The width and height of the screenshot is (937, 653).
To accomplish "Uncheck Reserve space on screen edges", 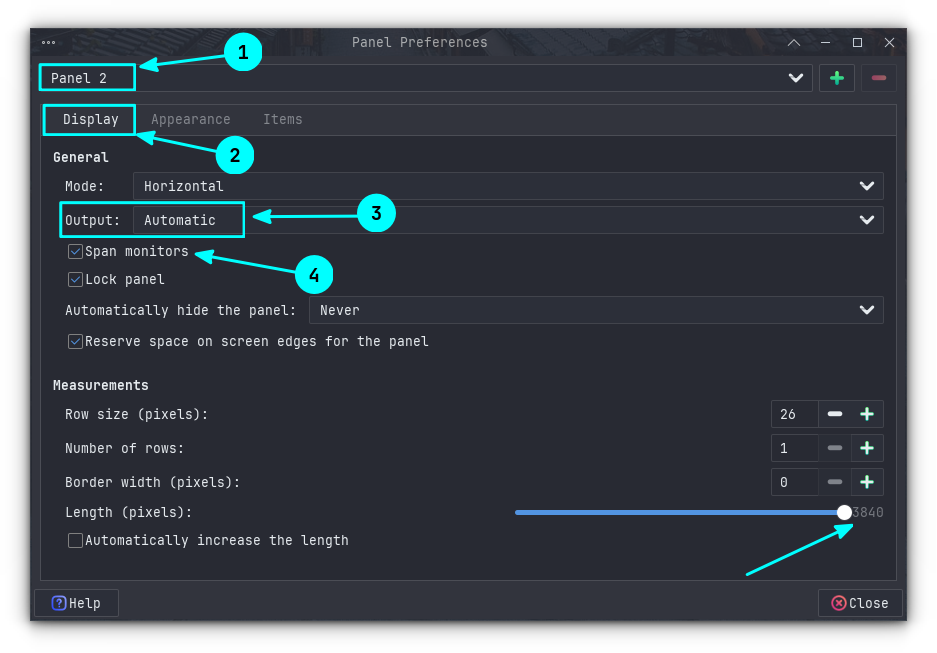I will coord(75,342).
